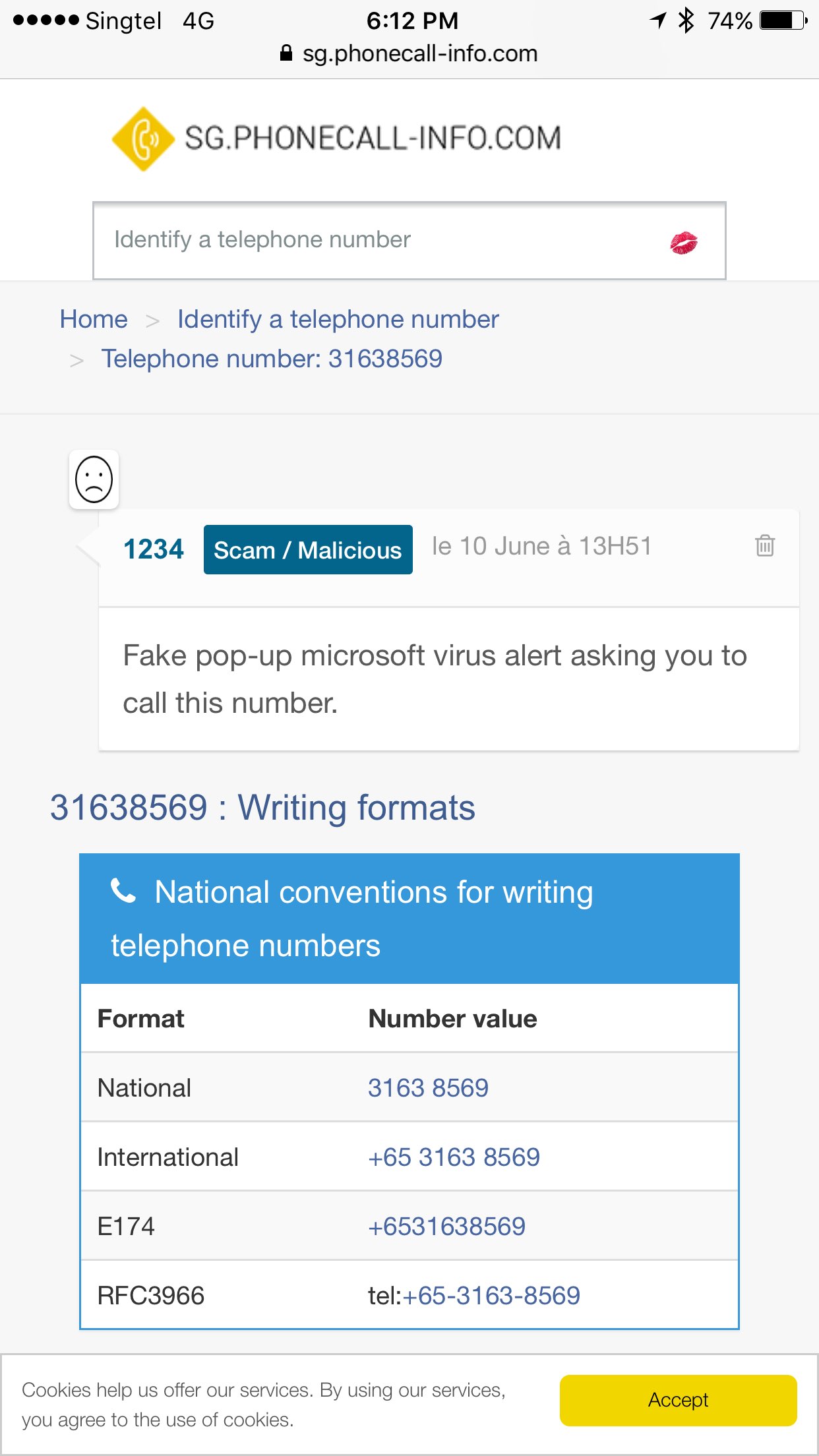The height and width of the screenshot is (1456, 819).
Task: Tap the sg.phonecall-info.com address bar
Action: click(x=419, y=53)
